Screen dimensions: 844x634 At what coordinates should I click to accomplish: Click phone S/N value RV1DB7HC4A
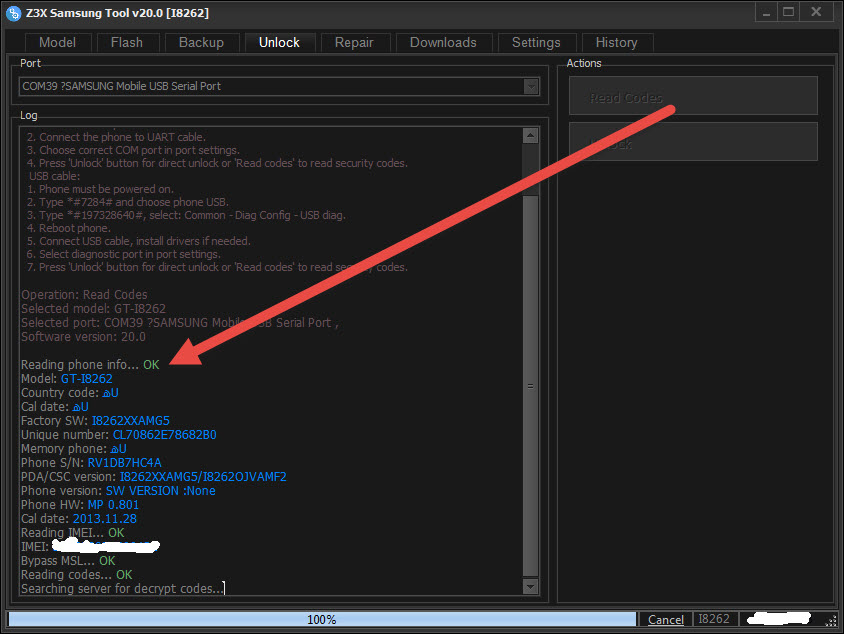coord(124,463)
